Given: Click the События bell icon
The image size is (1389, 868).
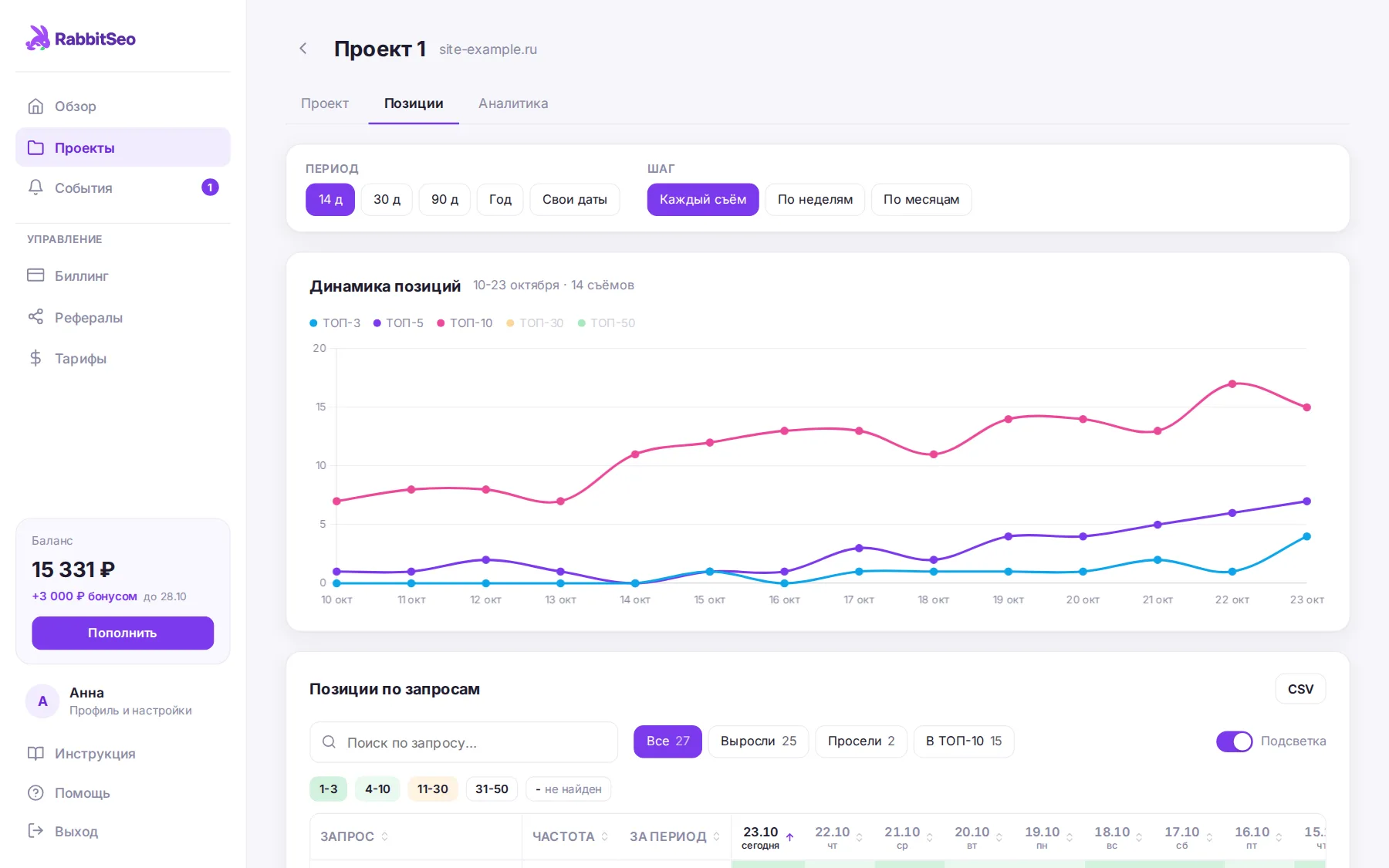Looking at the screenshot, I should pos(35,187).
